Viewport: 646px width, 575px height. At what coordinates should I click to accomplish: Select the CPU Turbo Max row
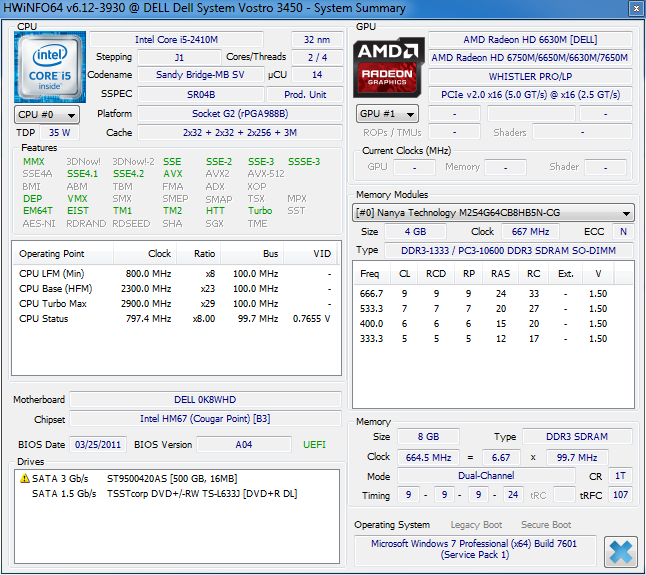[x=175, y=304]
